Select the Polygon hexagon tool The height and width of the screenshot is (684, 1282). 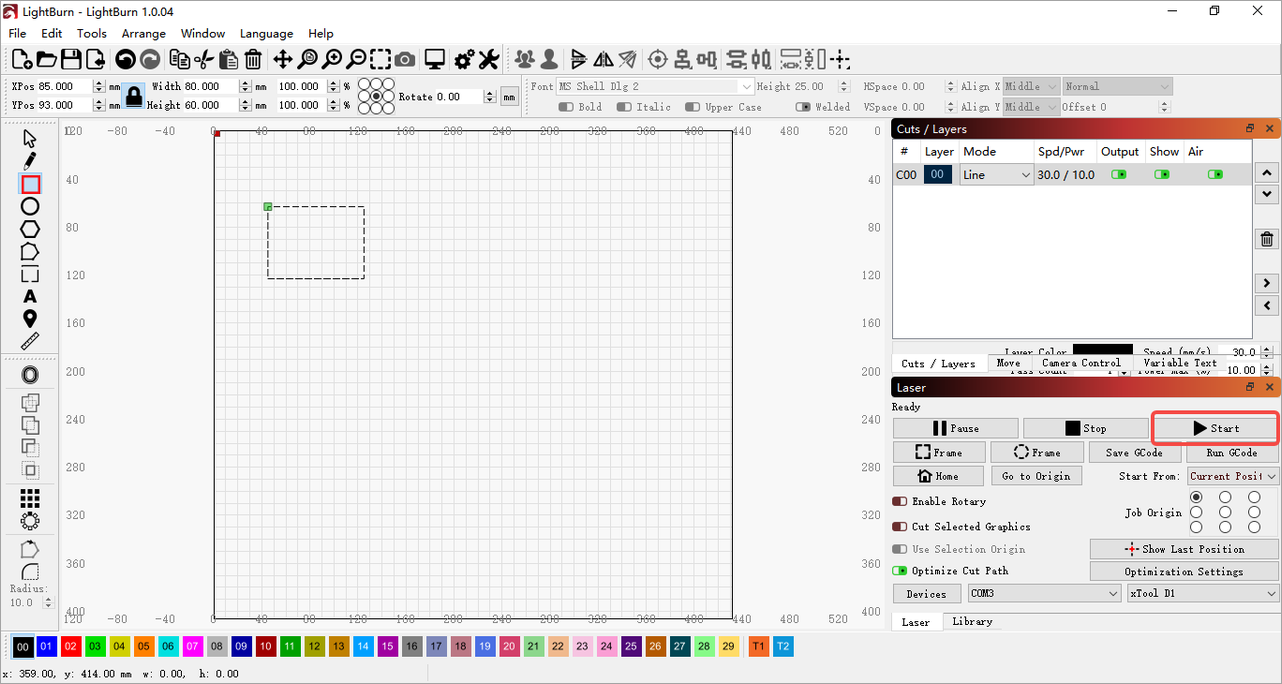(x=30, y=229)
